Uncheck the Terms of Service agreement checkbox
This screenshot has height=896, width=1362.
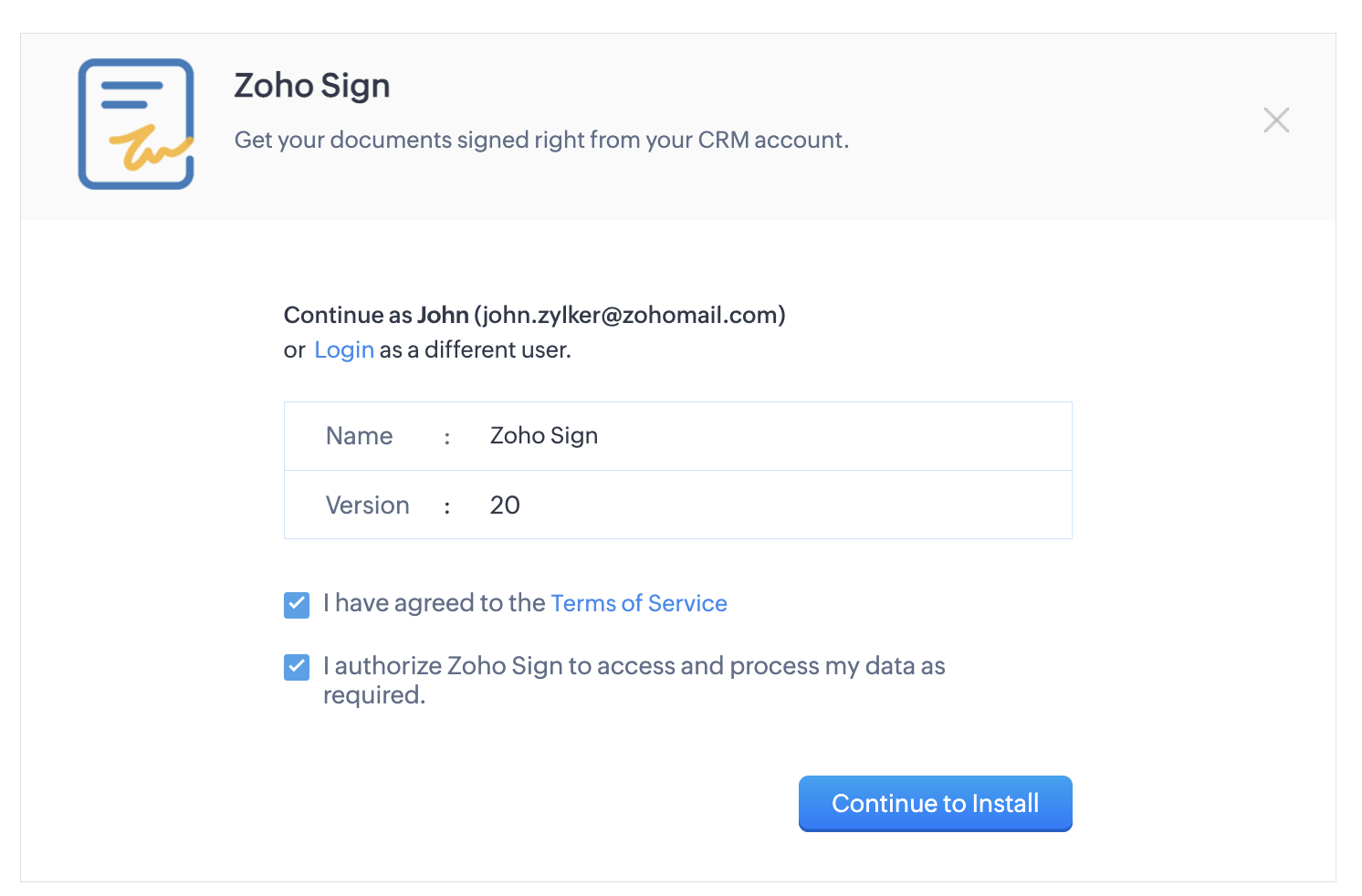297,605
